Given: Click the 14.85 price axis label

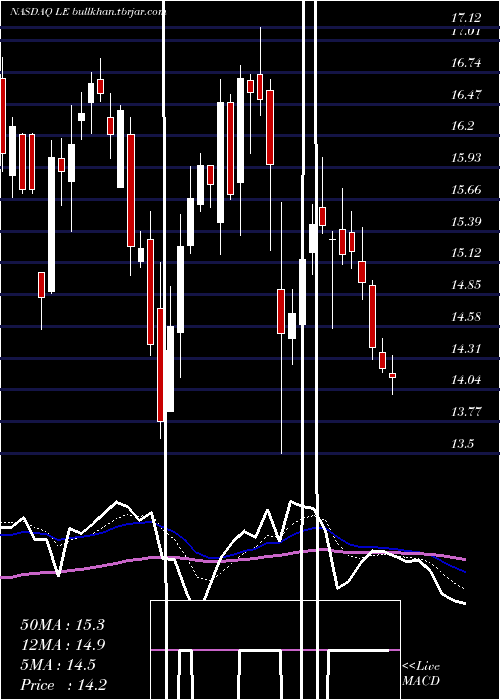Looking at the screenshot, I should coord(466,285).
